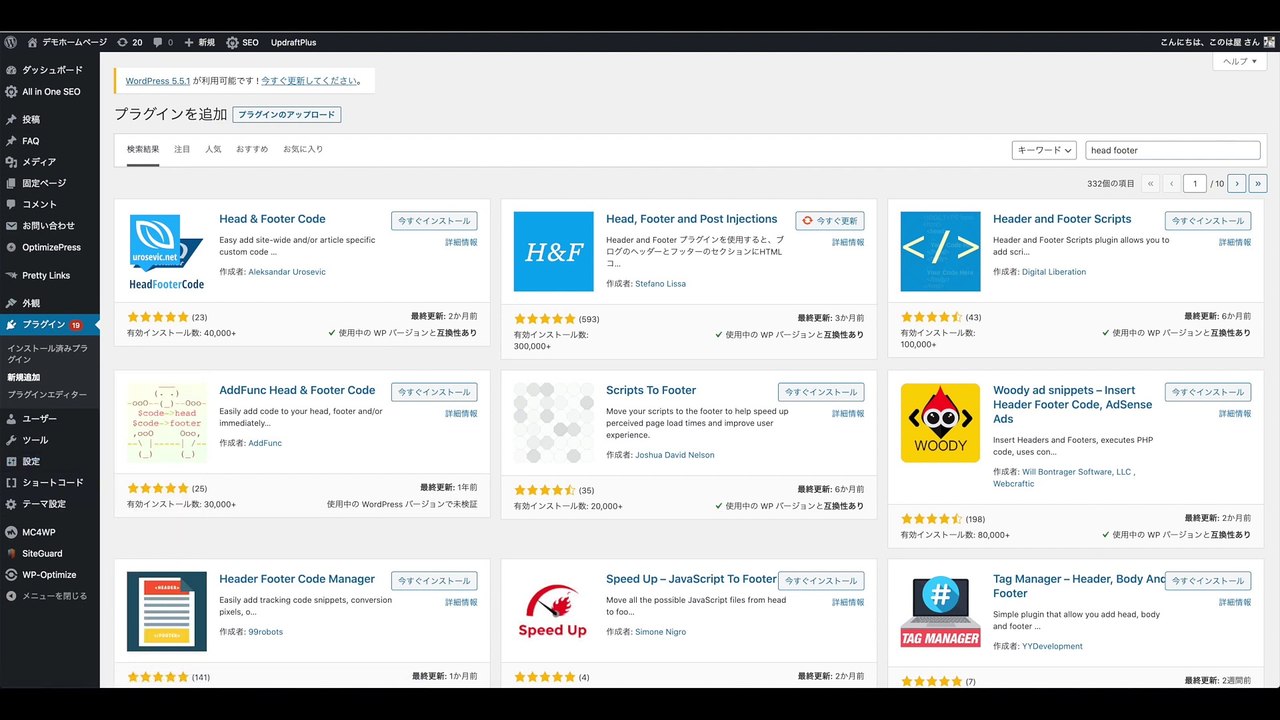The width and height of the screenshot is (1280, 720).
Task: Open UpdraftPlus in the admin bar
Action: tap(293, 42)
